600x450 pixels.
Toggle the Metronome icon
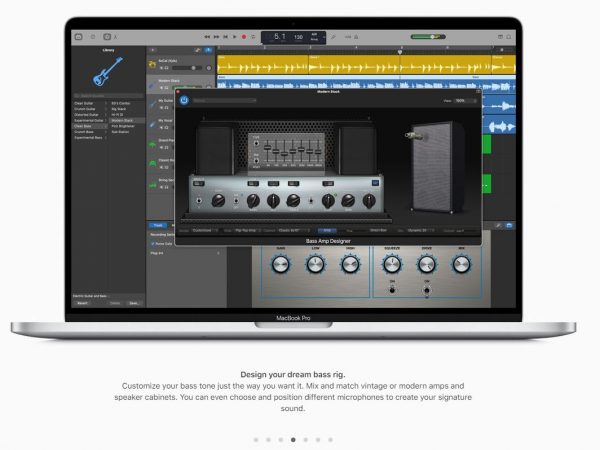[356, 37]
